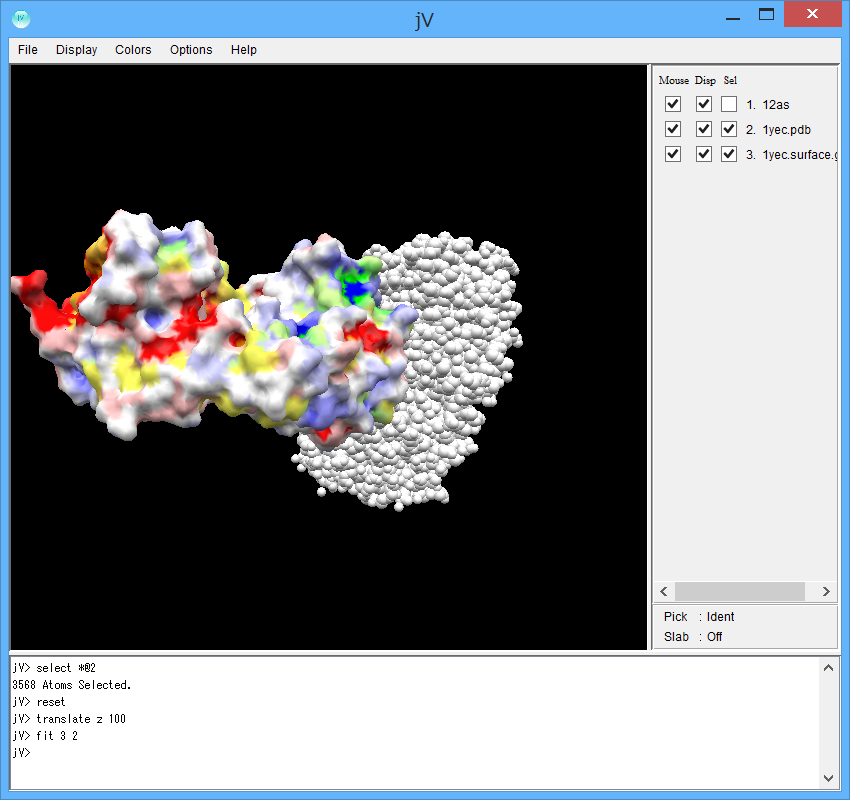Open the Colors menu
Viewport: 850px width, 800px height.
pyautogui.click(x=133, y=50)
